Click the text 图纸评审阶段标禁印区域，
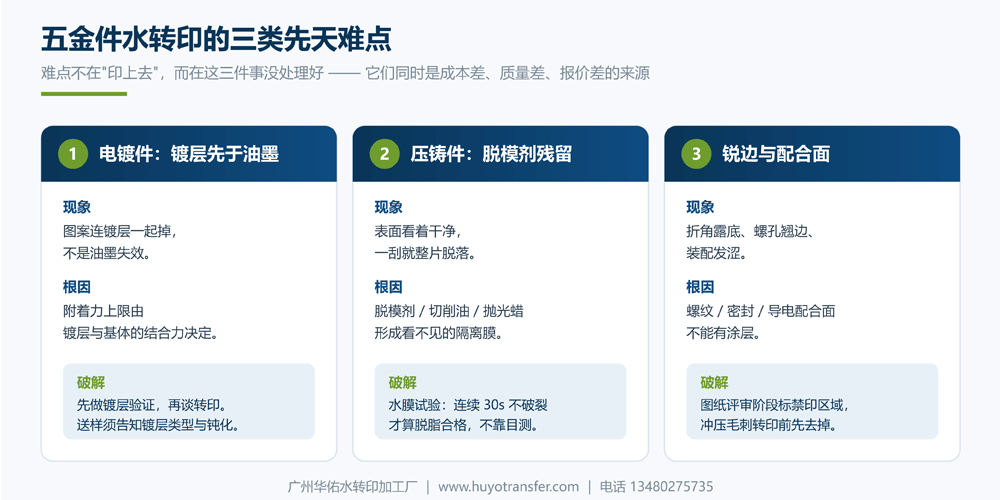 (776, 405)
